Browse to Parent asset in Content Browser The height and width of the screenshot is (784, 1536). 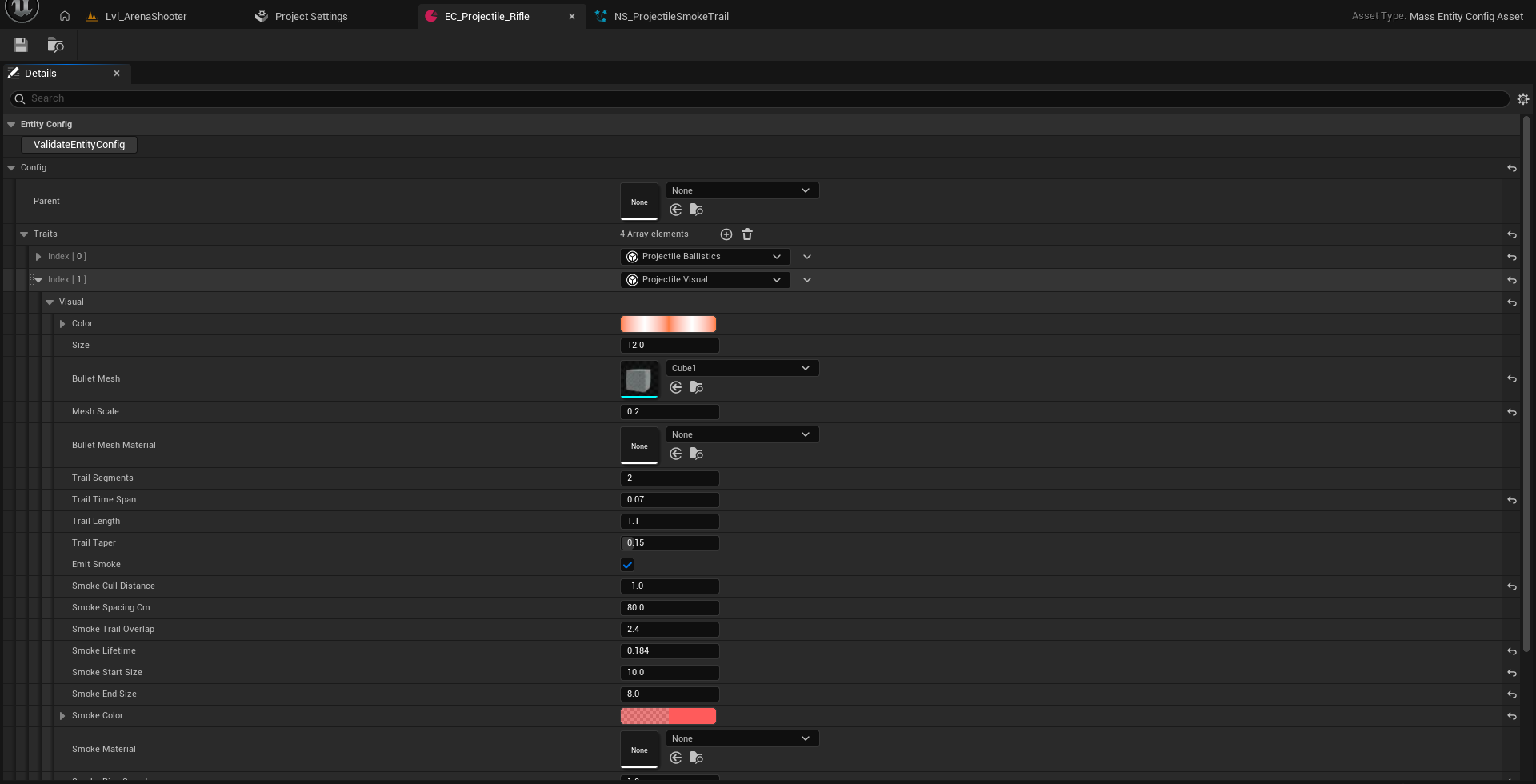click(x=697, y=210)
